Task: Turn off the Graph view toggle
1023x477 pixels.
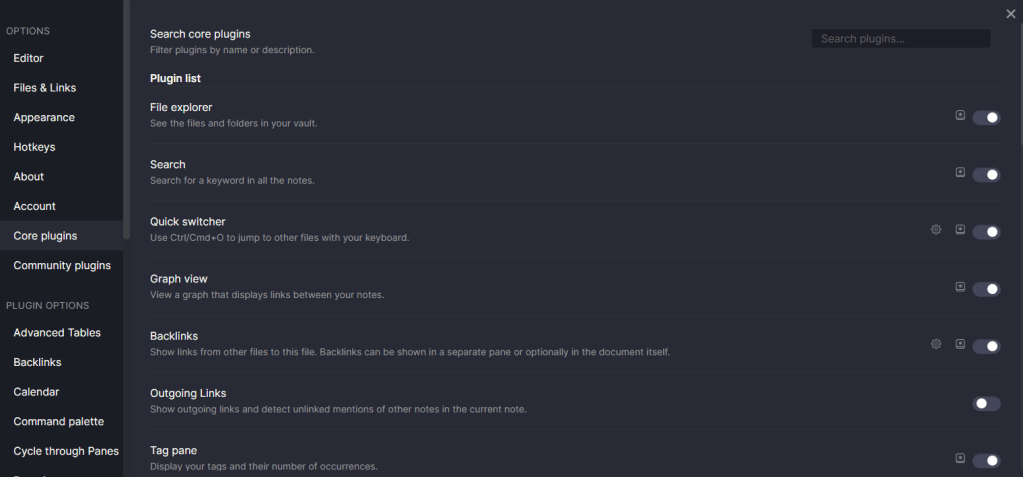Action: point(986,289)
